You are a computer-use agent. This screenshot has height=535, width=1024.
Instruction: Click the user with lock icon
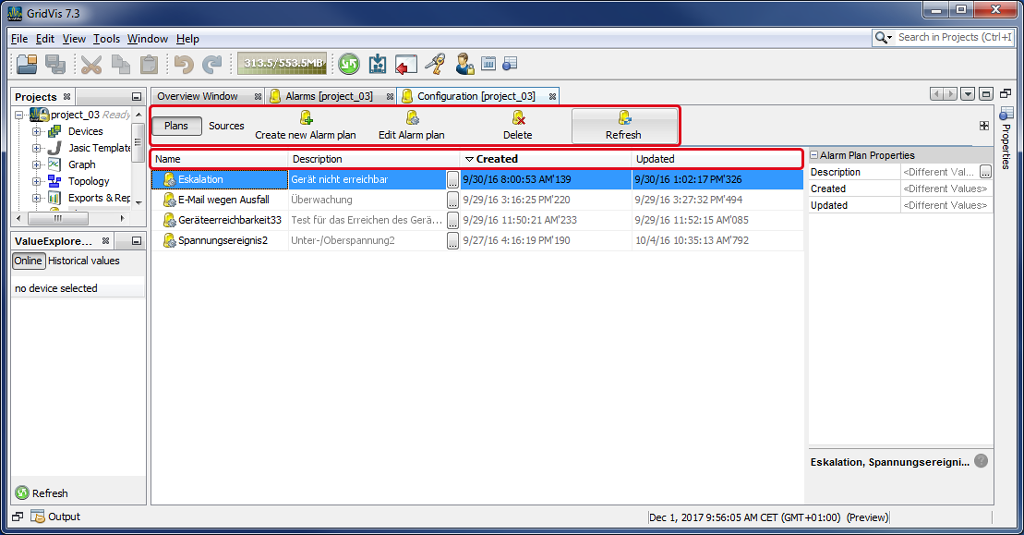pyautogui.click(x=464, y=65)
